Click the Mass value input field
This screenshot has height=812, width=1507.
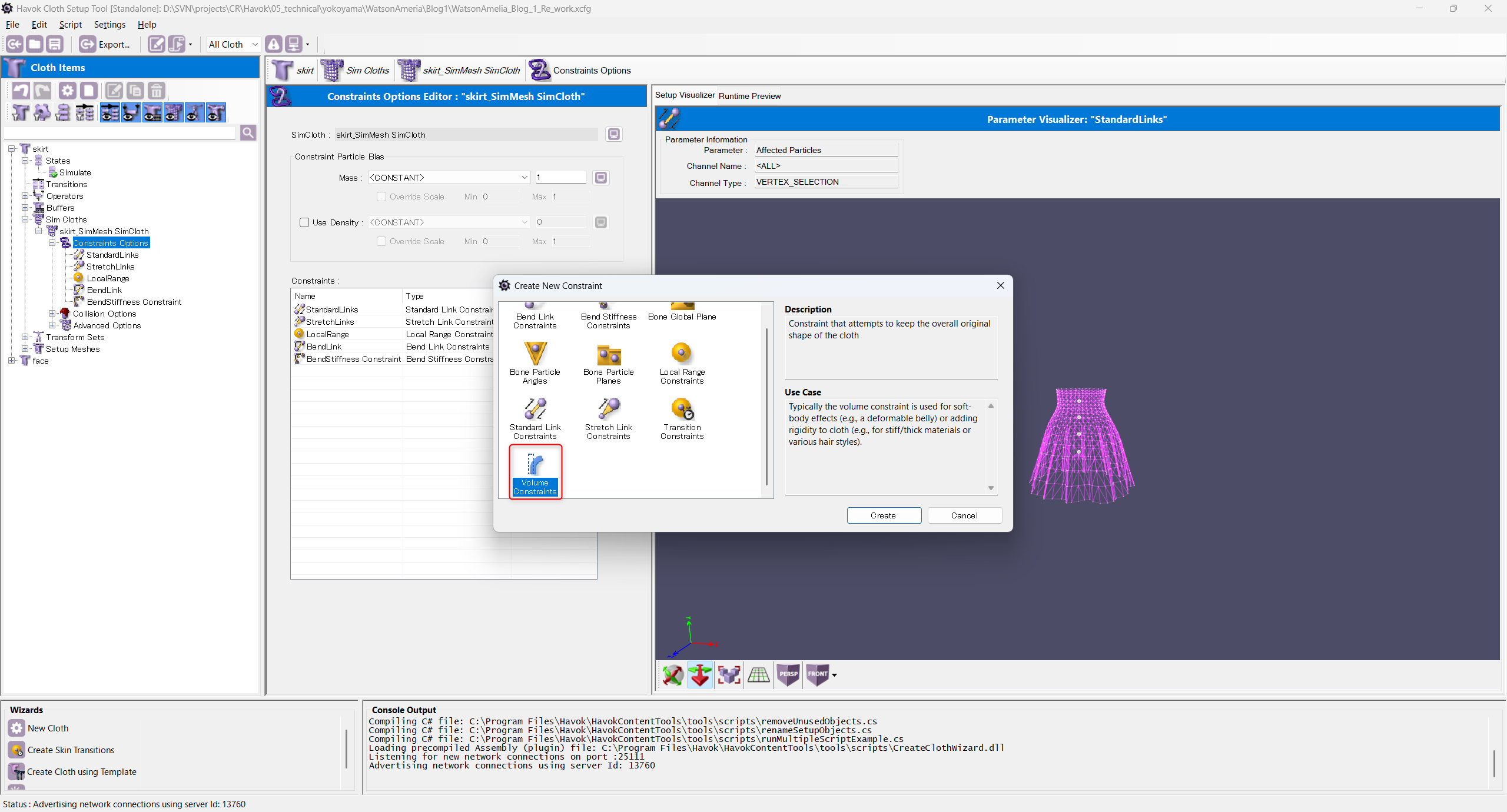point(560,178)
